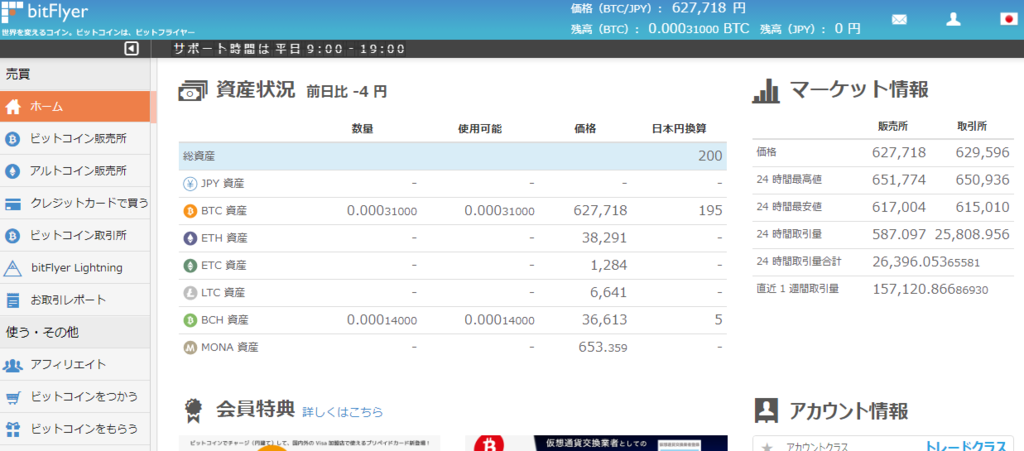Click the person icon beside アカウント情報
Image resolution: width=1024 pixels, height=451 pixels.
pos(766,410)
